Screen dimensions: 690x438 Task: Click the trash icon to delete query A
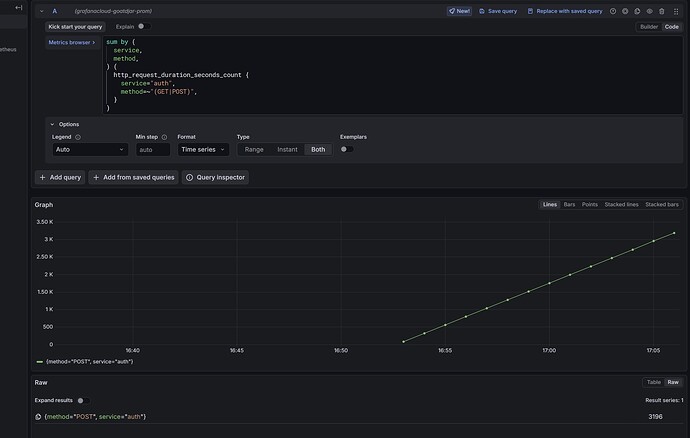pyautogui.click(x=661, y=11)
